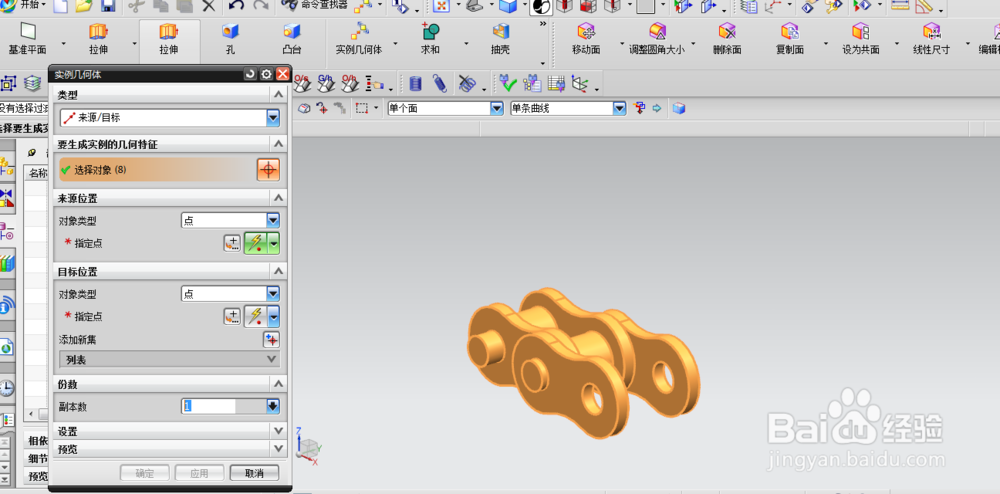
Task: Click the 应用 apply button
Action: click(200, 473)
